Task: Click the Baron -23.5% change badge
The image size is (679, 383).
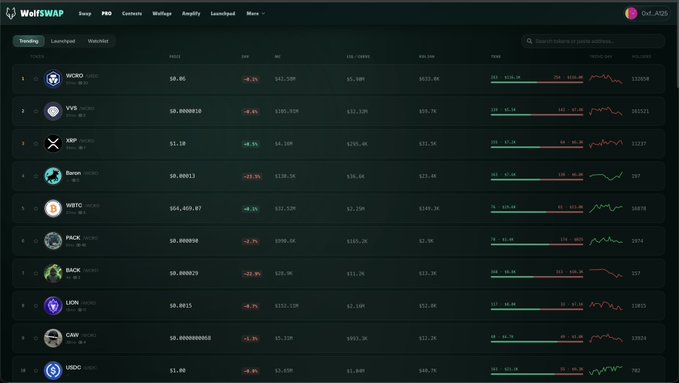Action: pyautogui.click(x=252, y=176)
